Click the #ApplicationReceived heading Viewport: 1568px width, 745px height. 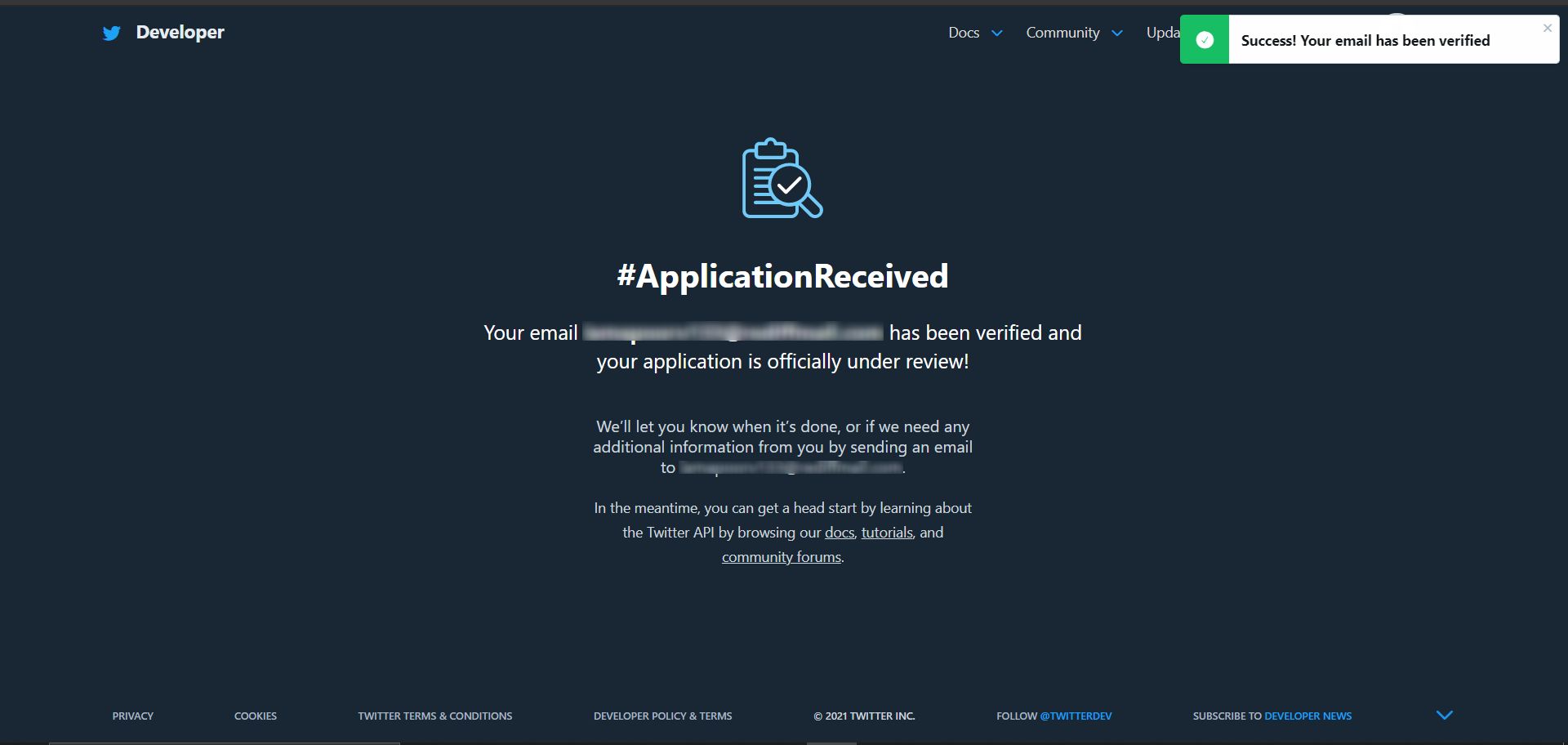[782, 276]
